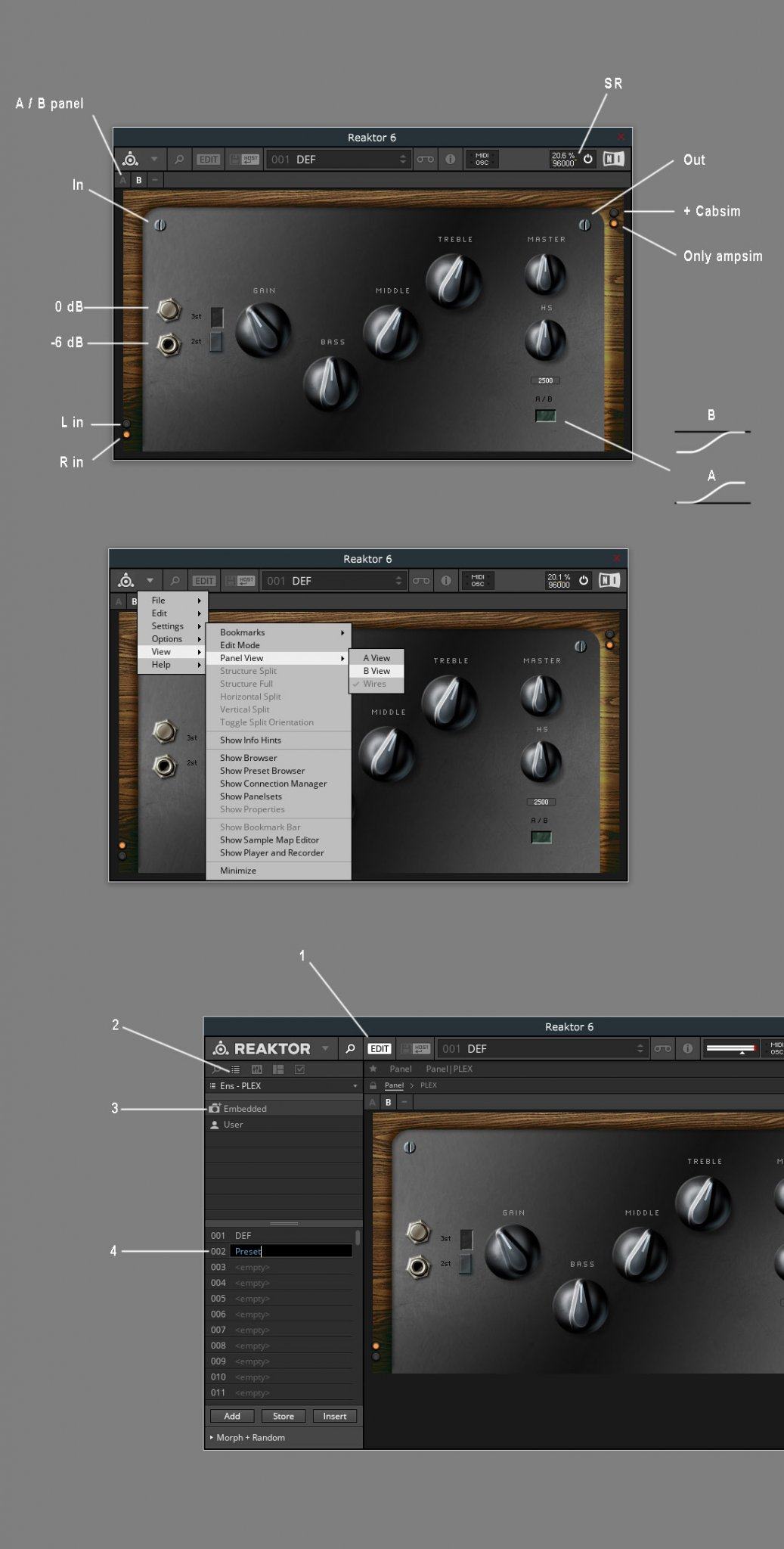Click the 2500 HS value field in the top window

coord(545,380)
